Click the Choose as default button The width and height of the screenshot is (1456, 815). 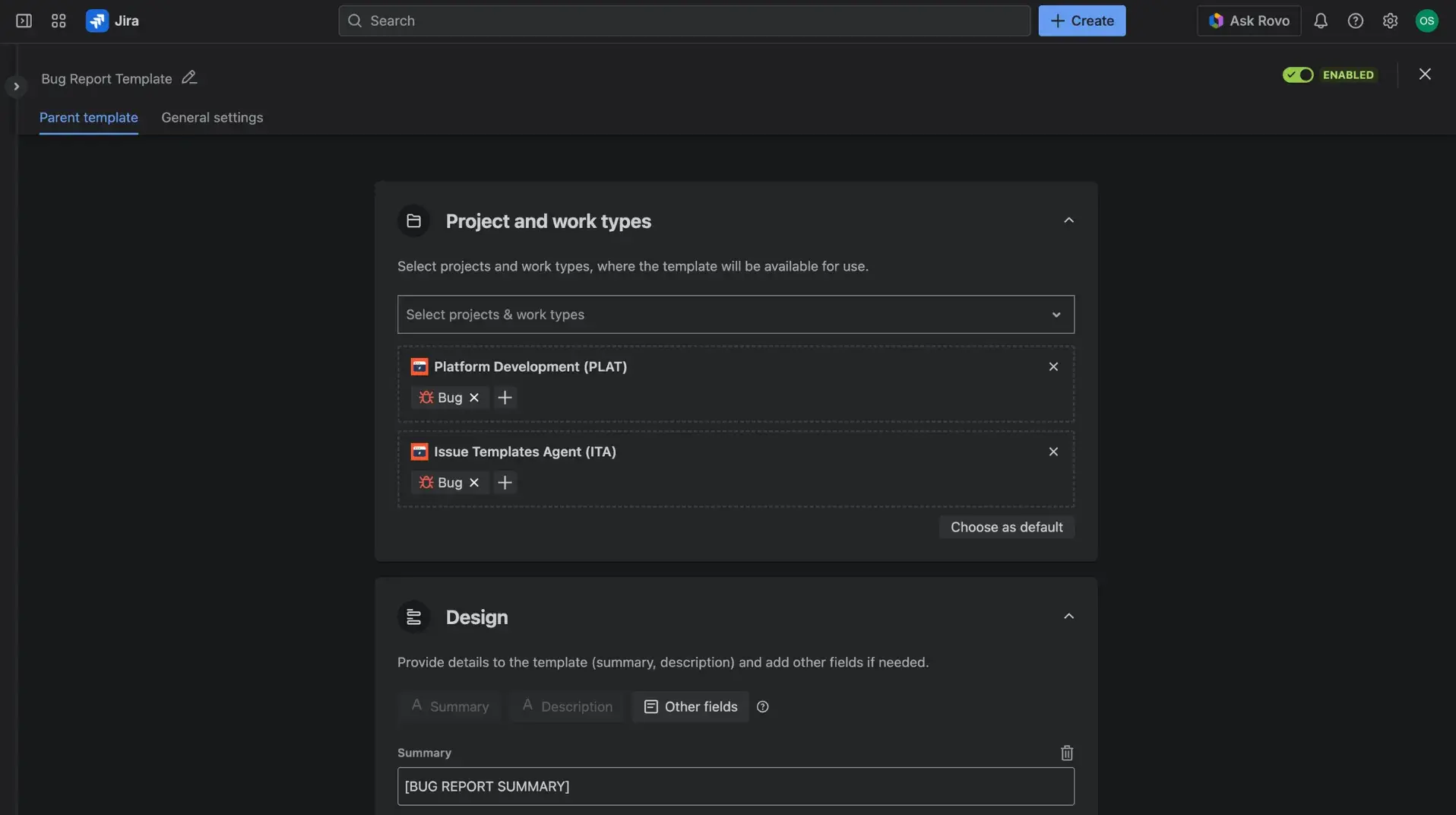1006,526
